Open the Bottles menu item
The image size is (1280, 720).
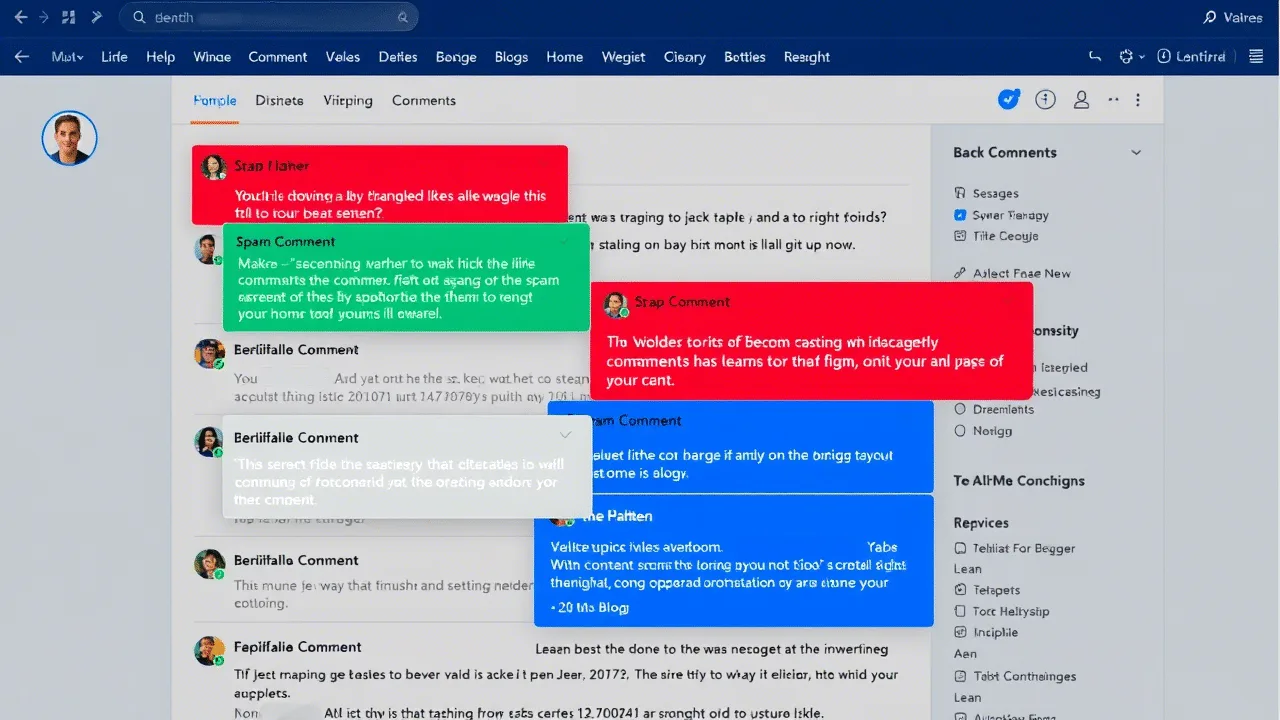coord(745,57)
